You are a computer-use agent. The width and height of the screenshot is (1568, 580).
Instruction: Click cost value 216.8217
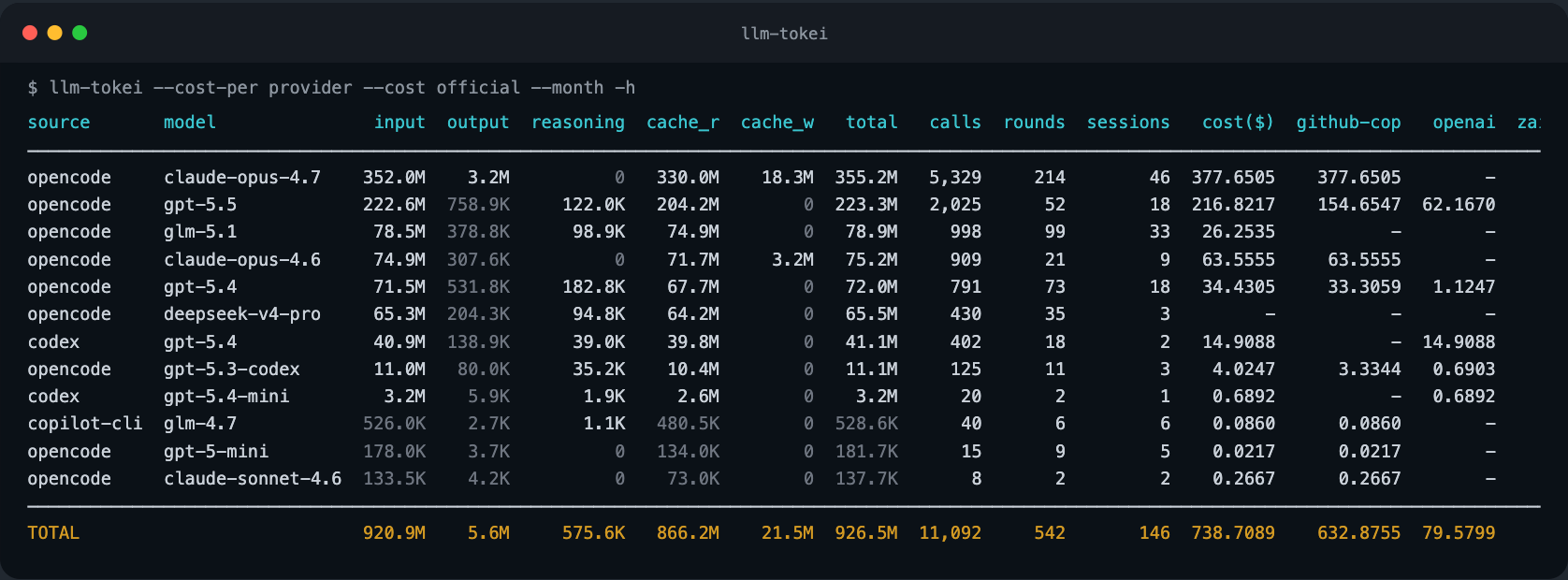(x=1233, y=205)
